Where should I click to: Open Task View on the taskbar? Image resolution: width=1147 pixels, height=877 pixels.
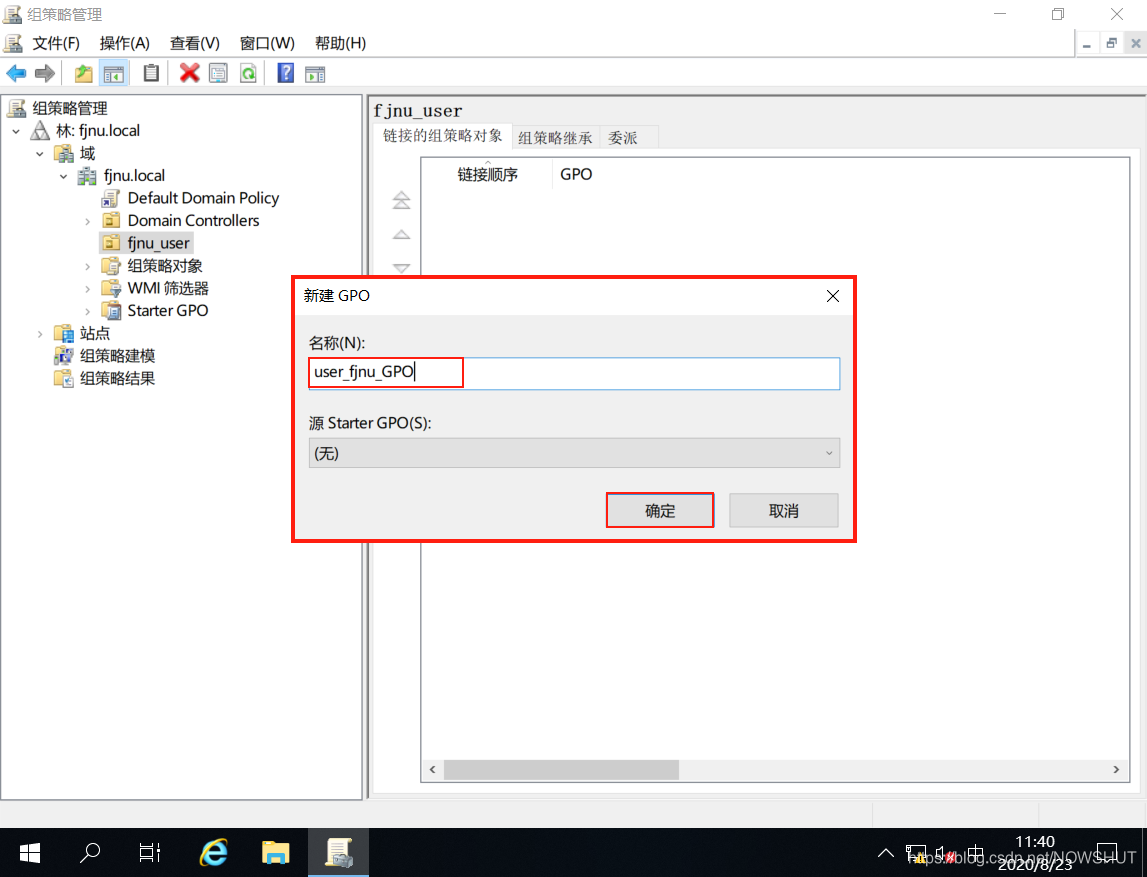point(150,853)
